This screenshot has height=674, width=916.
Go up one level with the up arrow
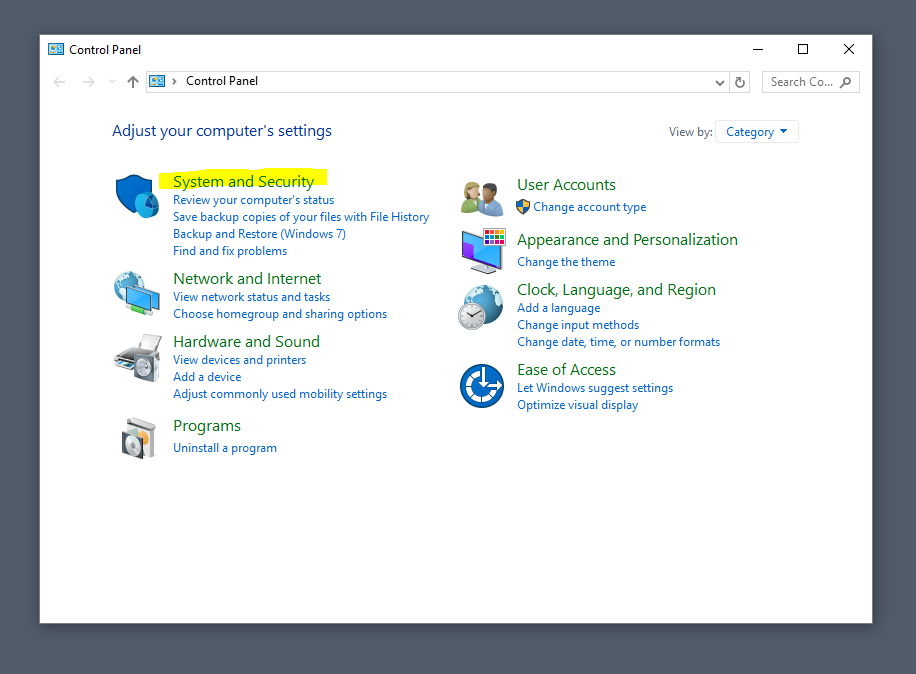(133, 82)
